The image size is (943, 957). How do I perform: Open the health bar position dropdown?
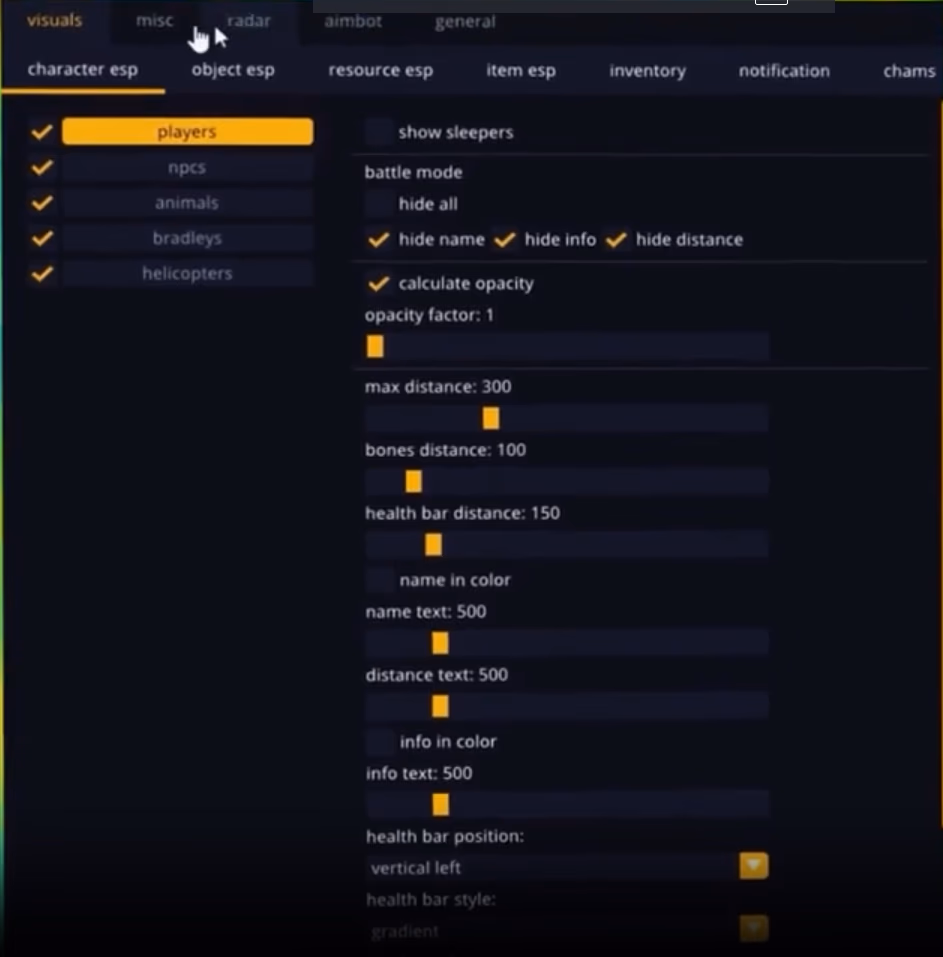754,866
